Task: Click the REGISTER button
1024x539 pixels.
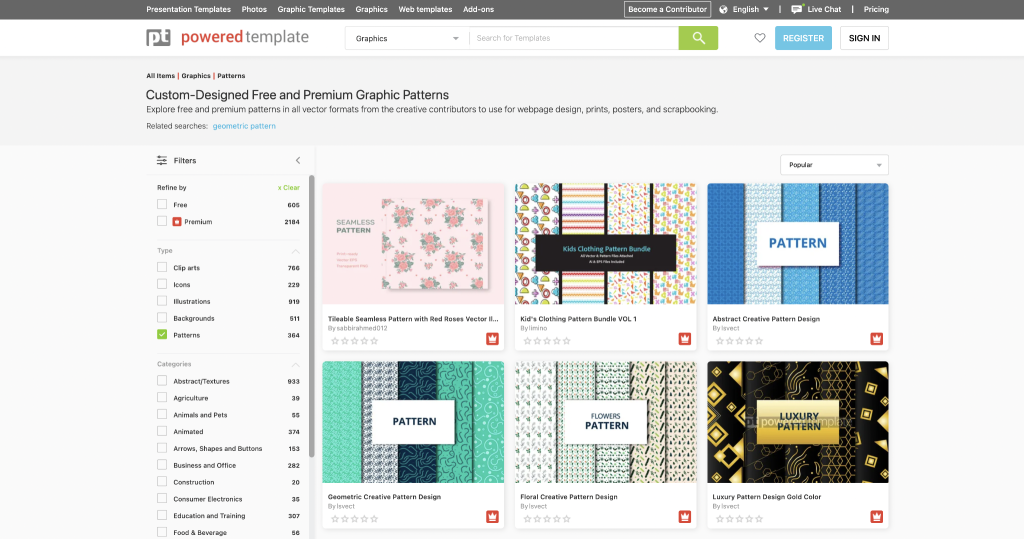Action: click(803, 38)
